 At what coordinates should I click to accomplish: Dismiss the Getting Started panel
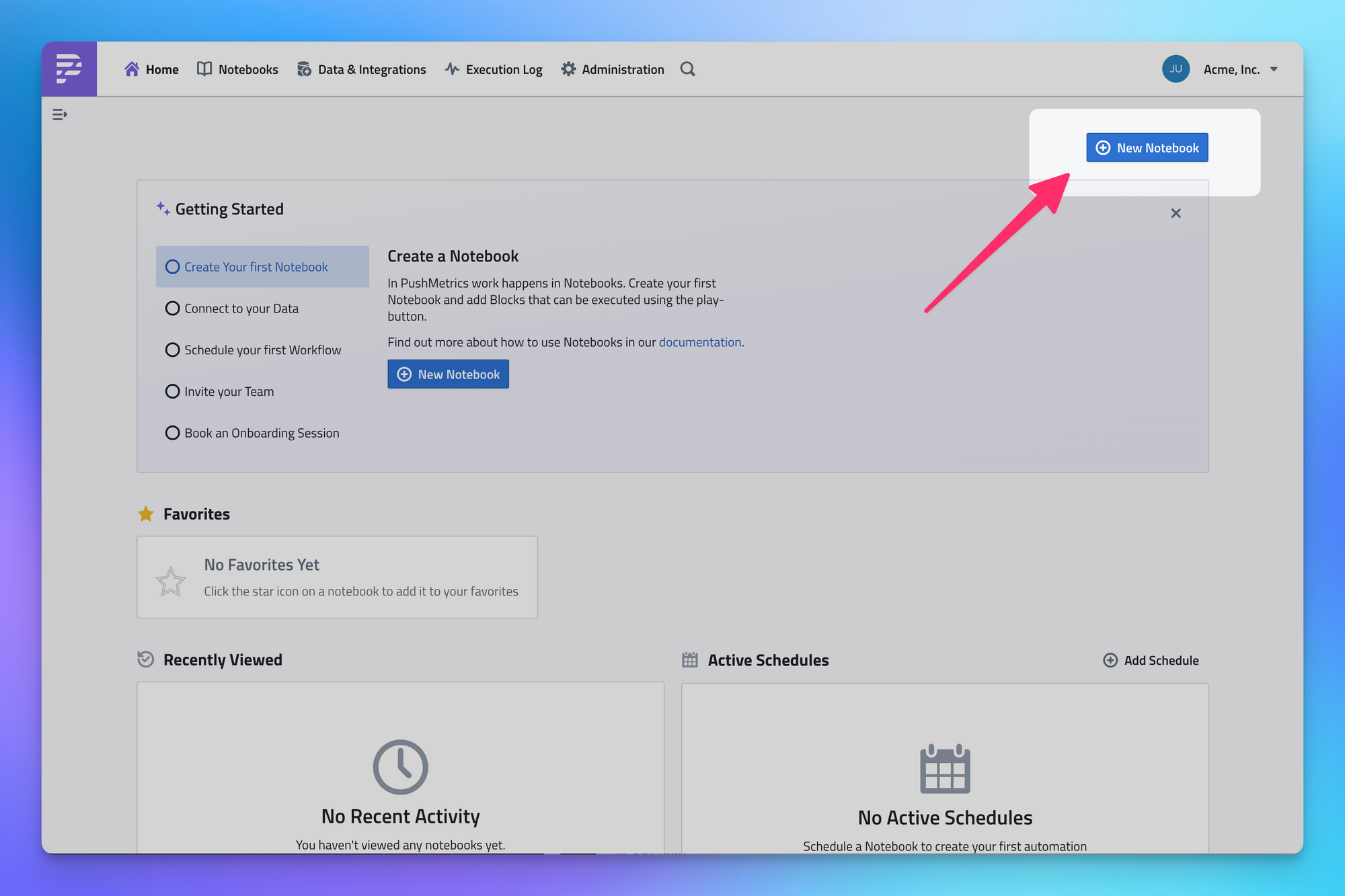pos(1176,213)
